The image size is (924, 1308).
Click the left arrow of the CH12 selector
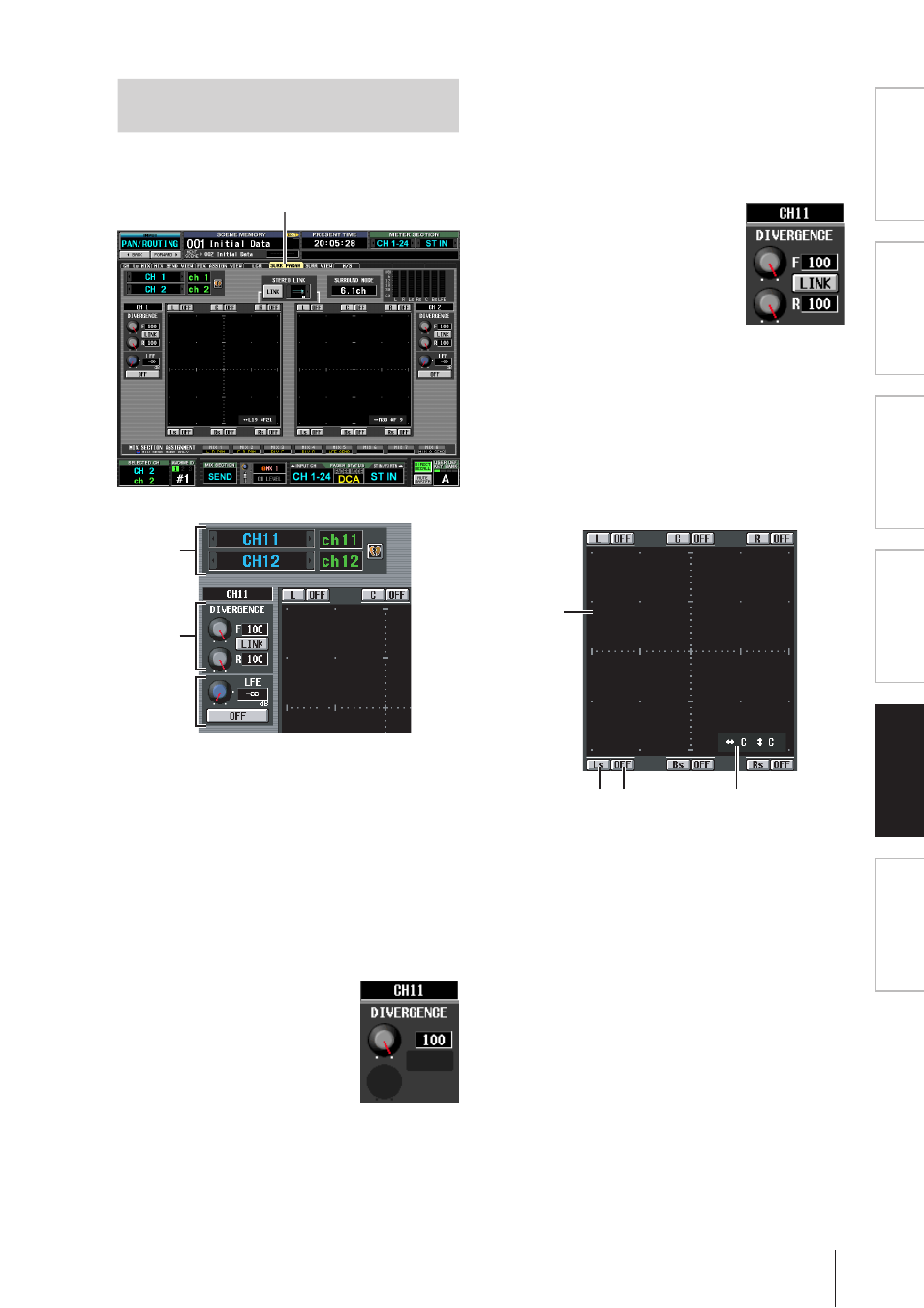213,561
